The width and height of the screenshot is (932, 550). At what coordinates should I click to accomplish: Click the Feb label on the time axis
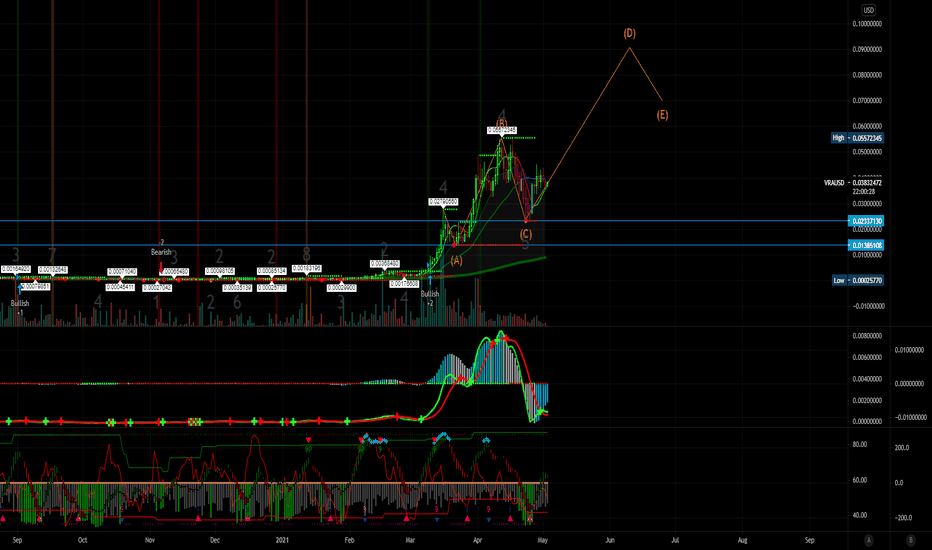349,540
